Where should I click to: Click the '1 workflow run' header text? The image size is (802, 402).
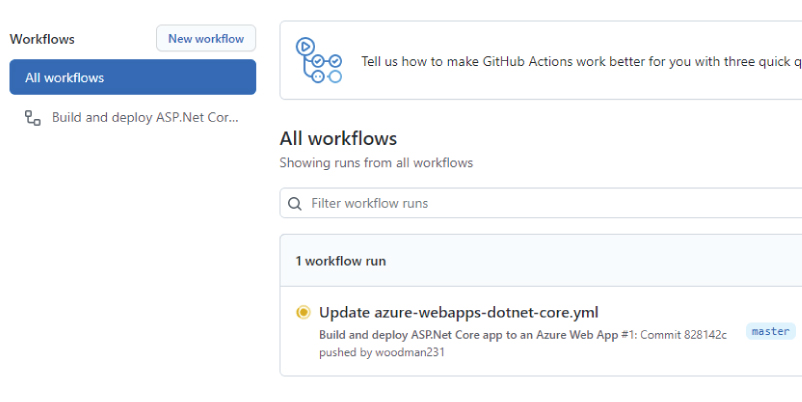[341, 261]
